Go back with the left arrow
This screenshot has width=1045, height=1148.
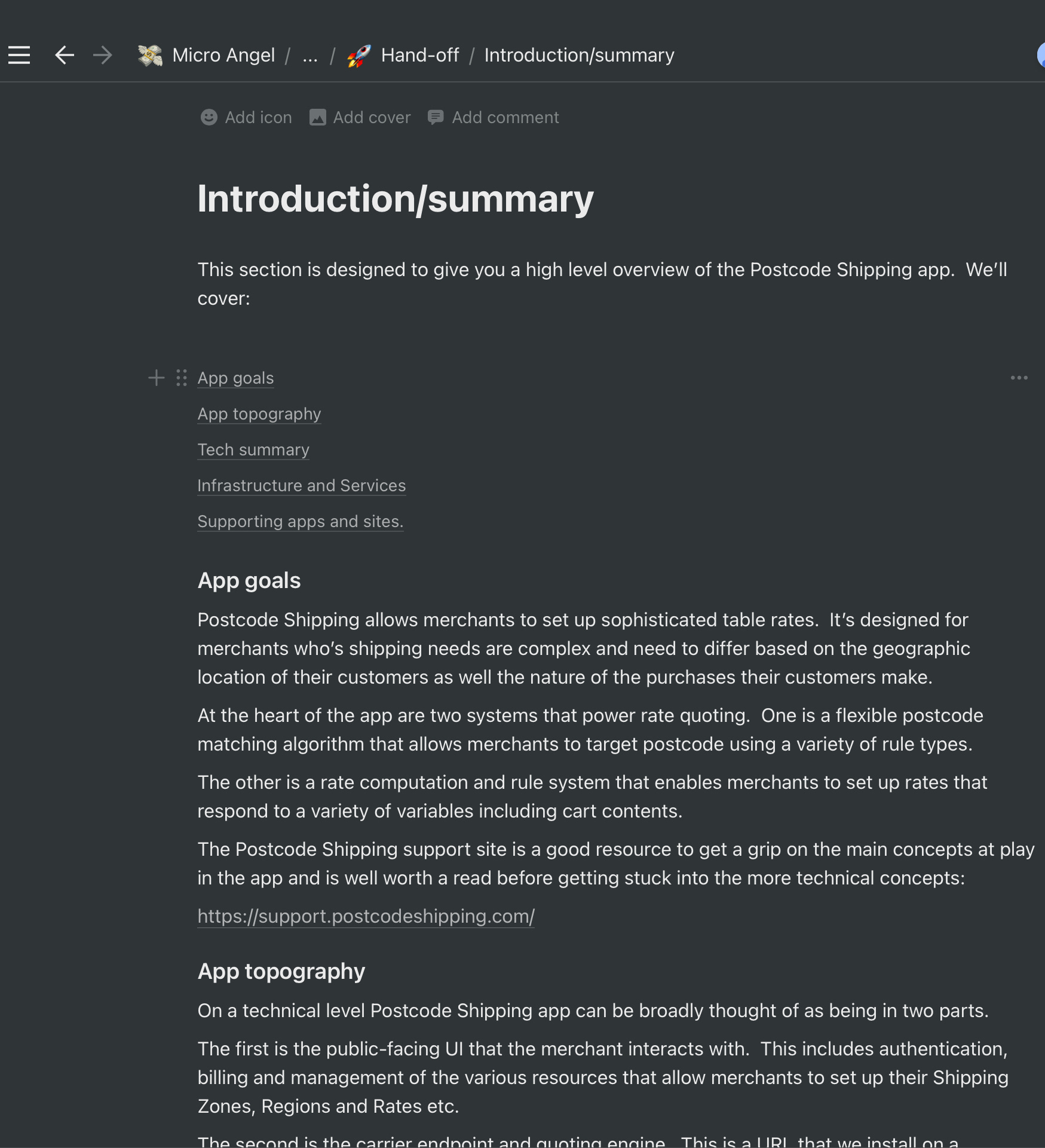coord(65,55)
